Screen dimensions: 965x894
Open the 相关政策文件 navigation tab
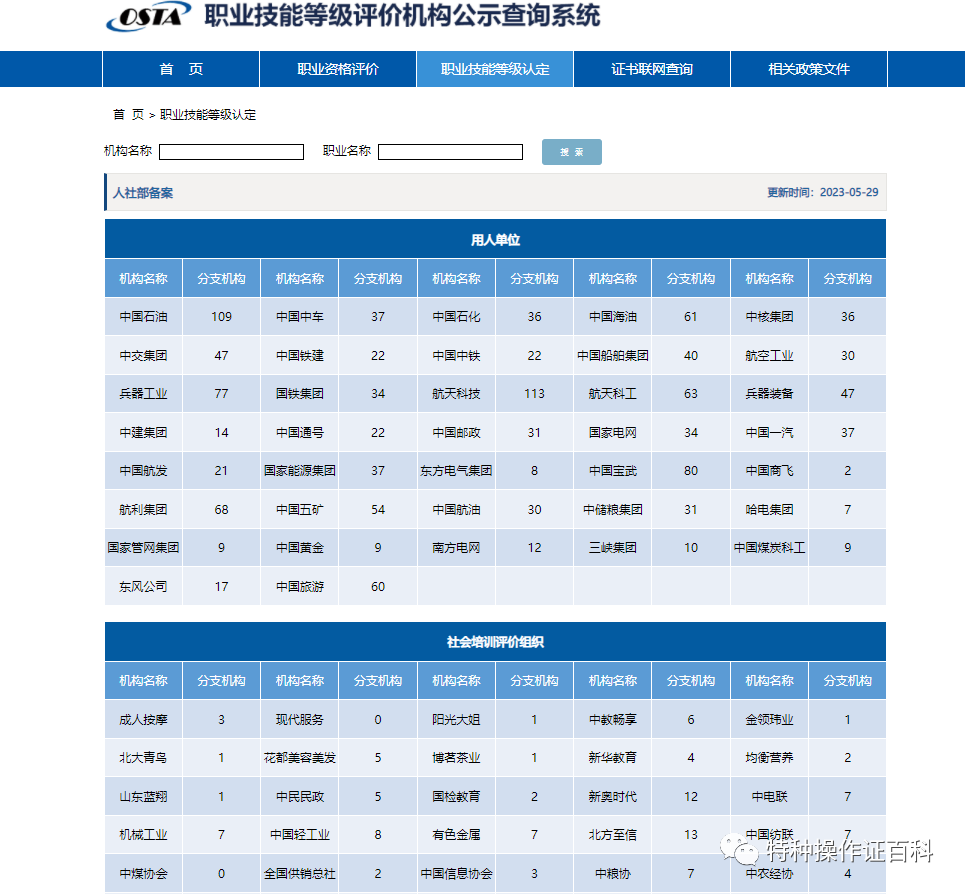809,69
